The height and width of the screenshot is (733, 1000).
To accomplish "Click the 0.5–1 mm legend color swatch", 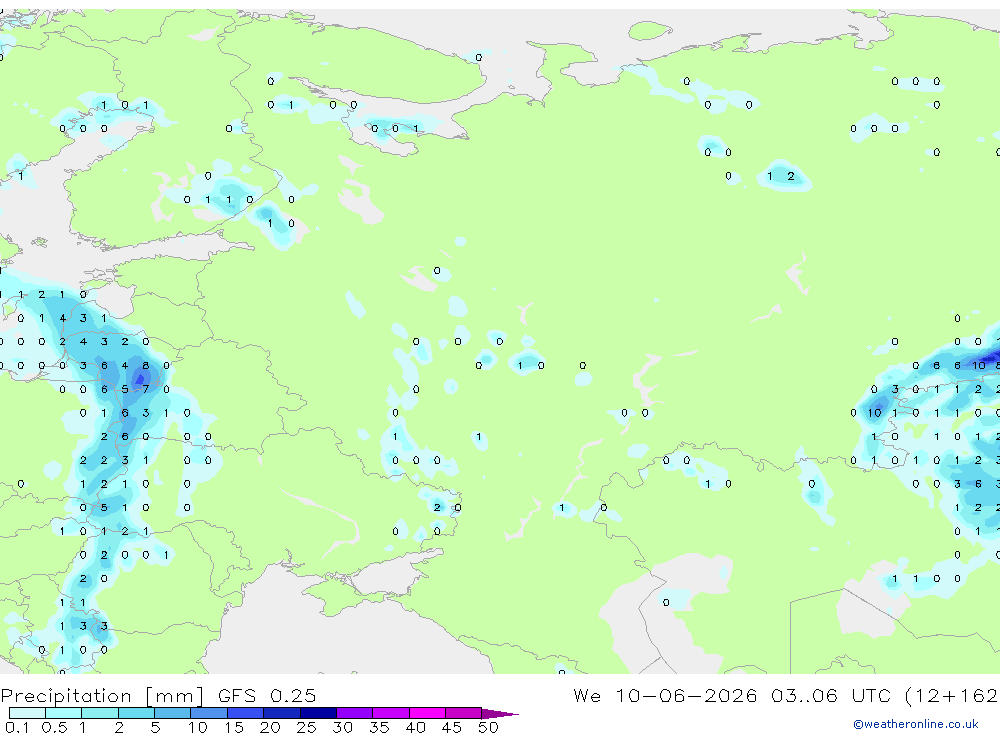I will click(x=64, y=713).
